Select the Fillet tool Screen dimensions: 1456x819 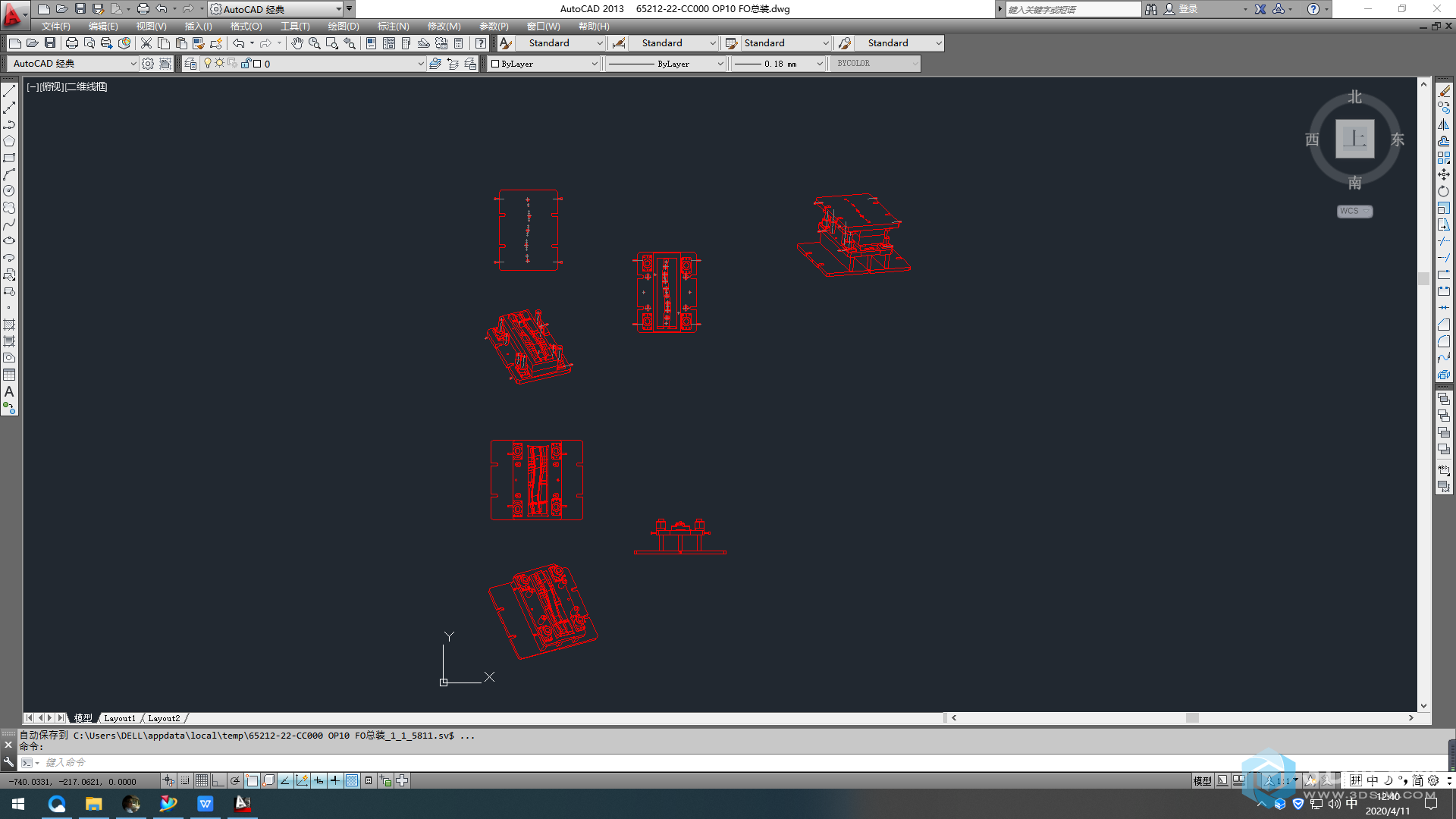pos(1444,341)
